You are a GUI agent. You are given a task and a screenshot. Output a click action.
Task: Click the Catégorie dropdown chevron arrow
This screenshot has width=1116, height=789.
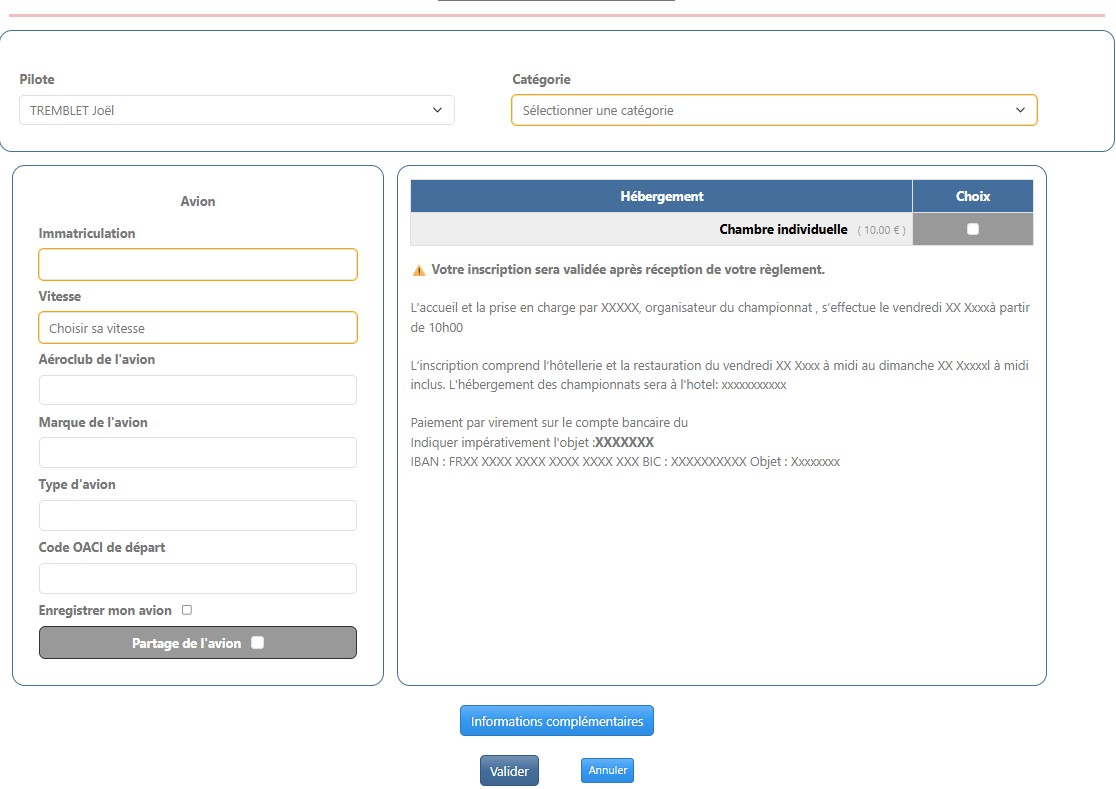(1020, 110)
